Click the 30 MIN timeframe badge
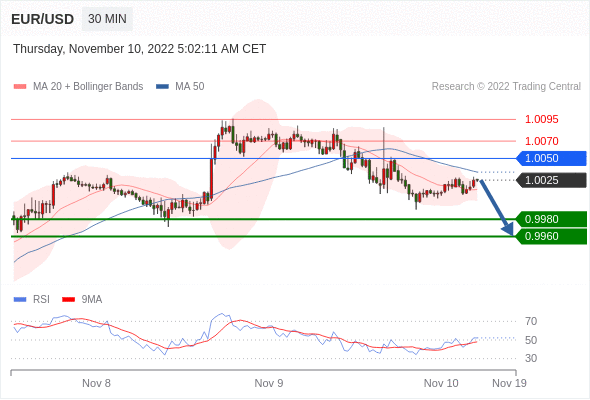 coord(107,19)
